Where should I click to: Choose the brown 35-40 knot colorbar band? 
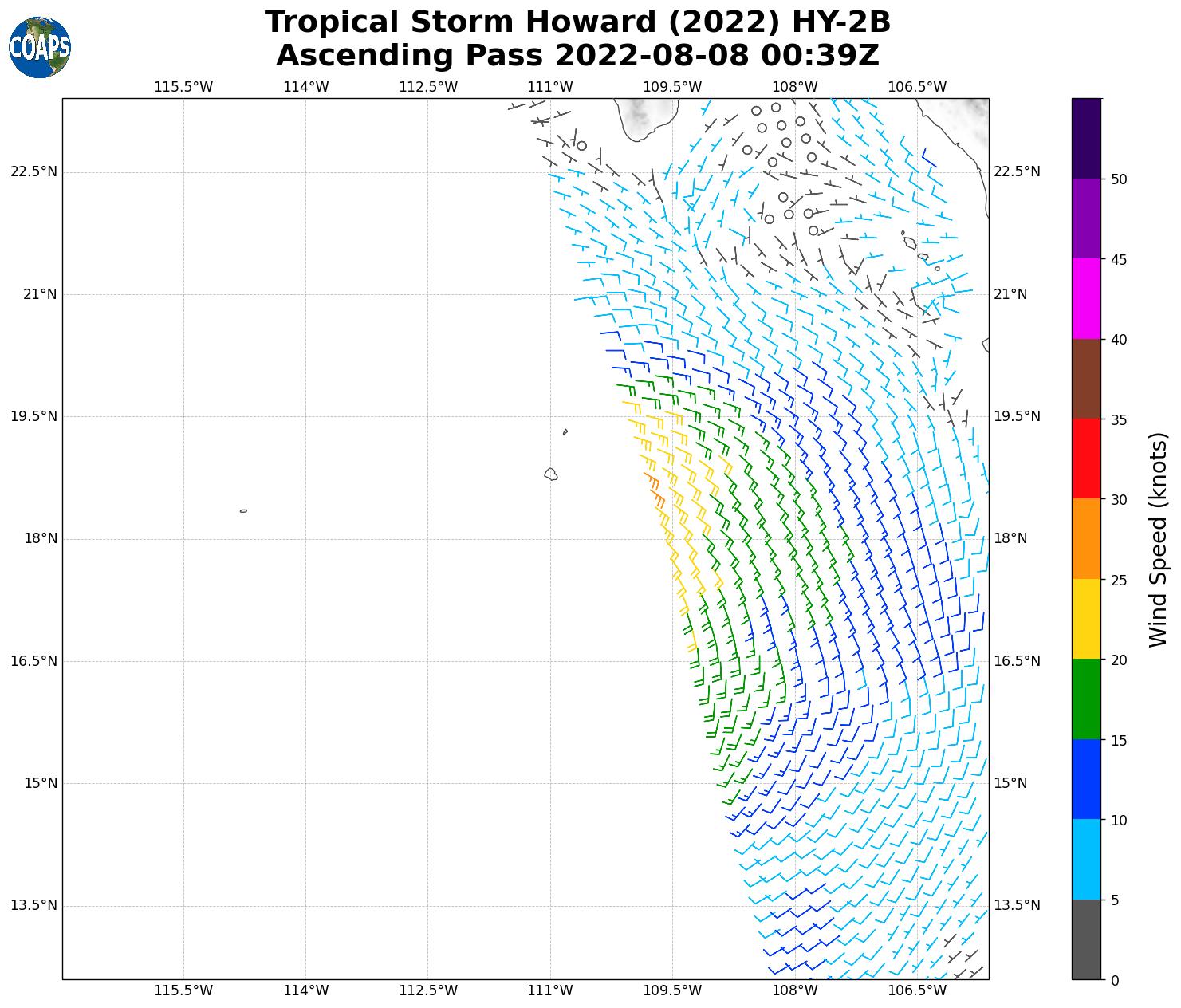coord(1086,379)
